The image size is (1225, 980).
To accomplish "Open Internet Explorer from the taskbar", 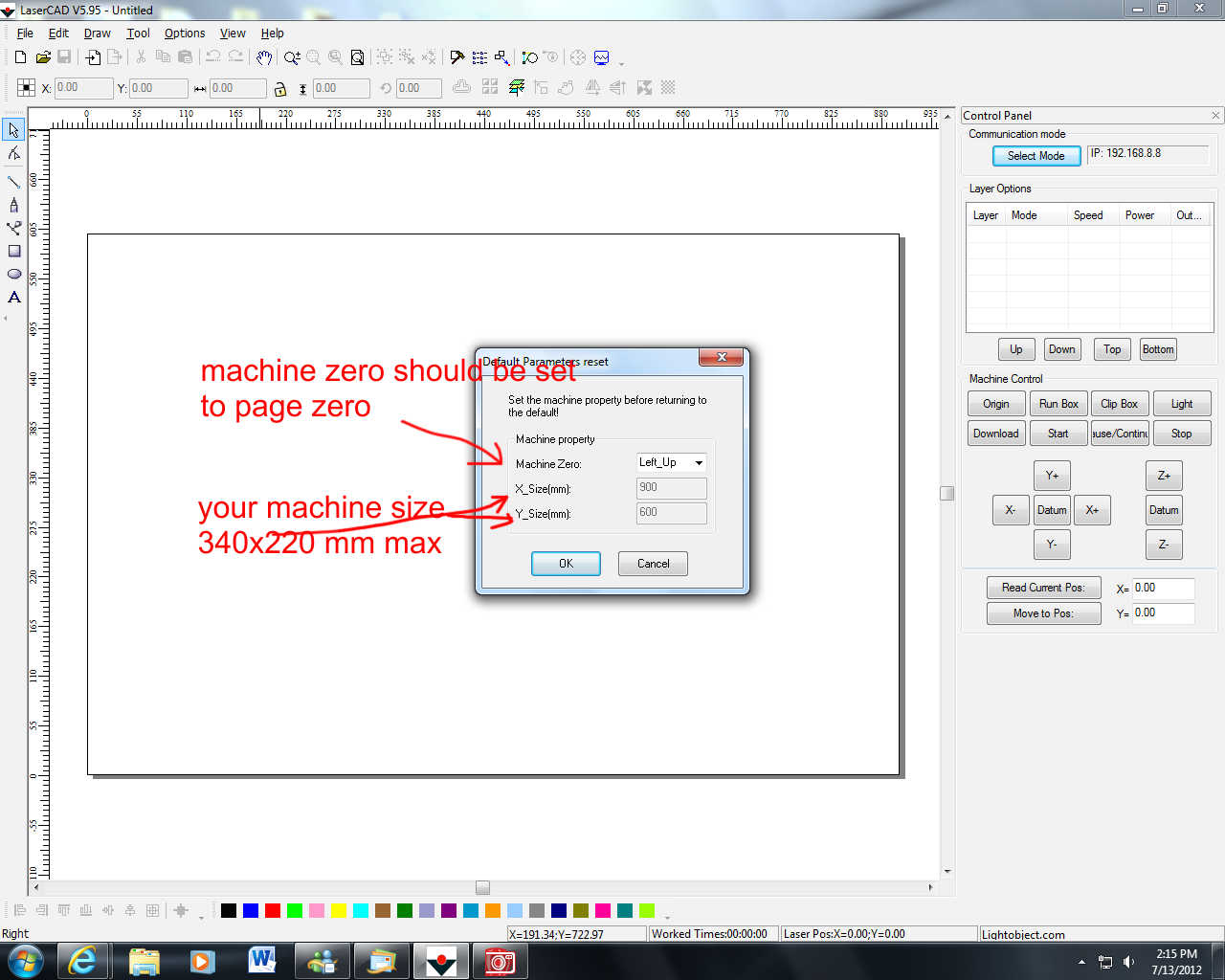I will (x=83, y=960).
